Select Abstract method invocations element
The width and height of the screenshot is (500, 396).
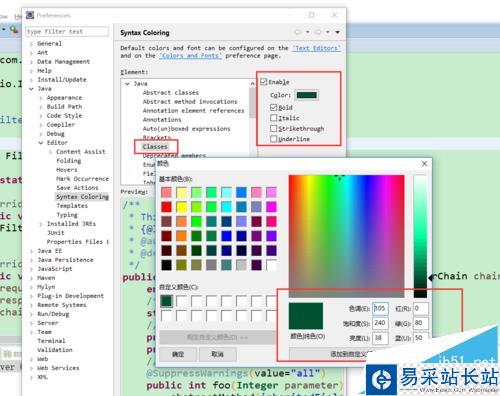click(x=190, y=101)
